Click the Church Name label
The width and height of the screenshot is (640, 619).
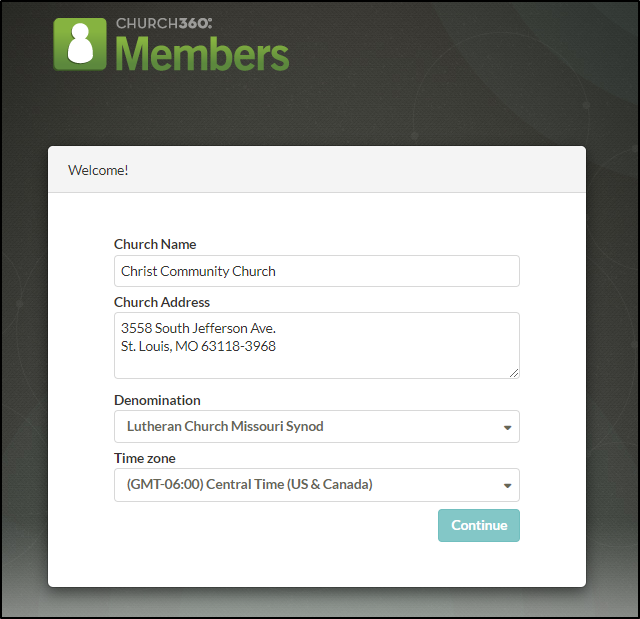tap(155, 244)
